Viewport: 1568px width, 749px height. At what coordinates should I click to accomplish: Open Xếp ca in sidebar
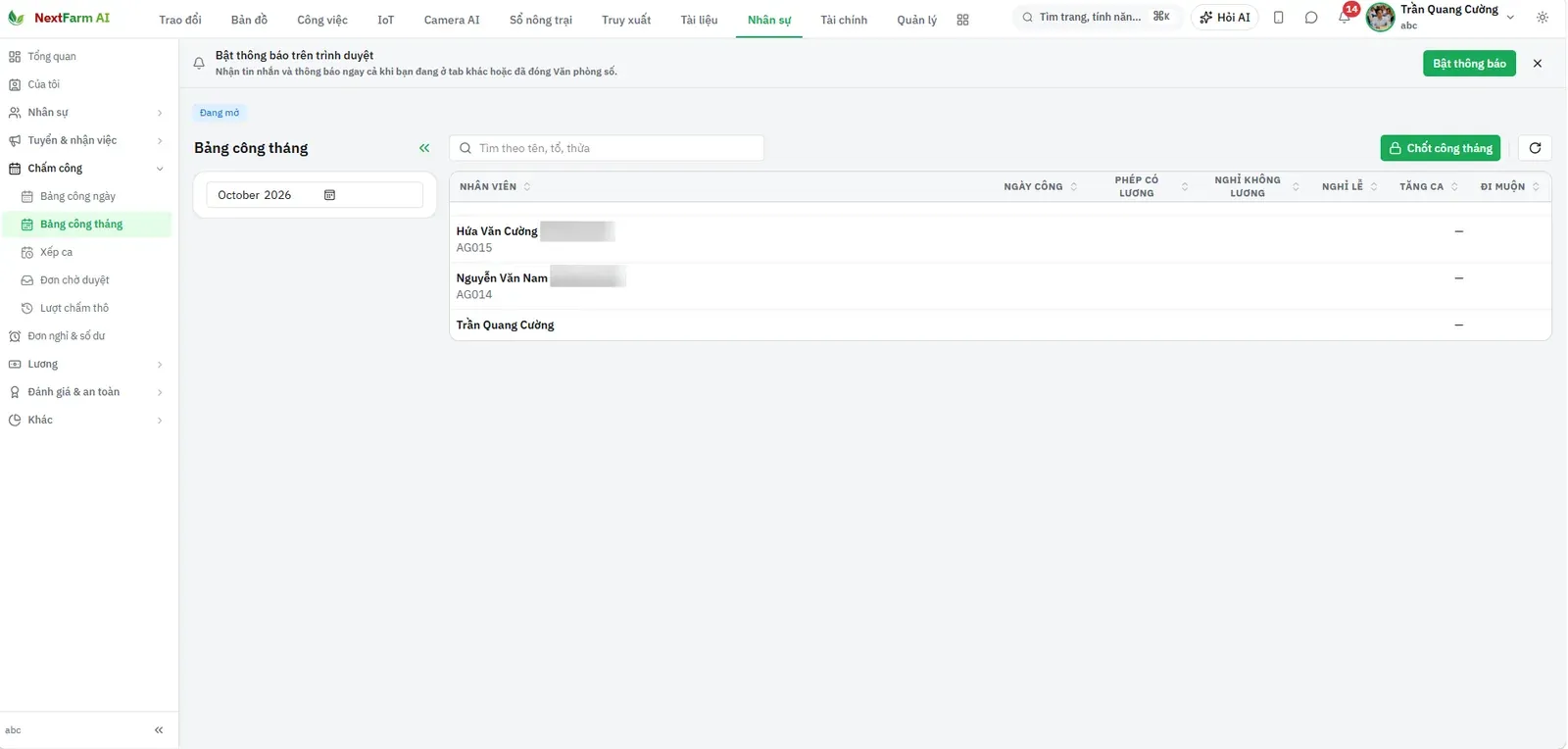(x=86, y=252)
